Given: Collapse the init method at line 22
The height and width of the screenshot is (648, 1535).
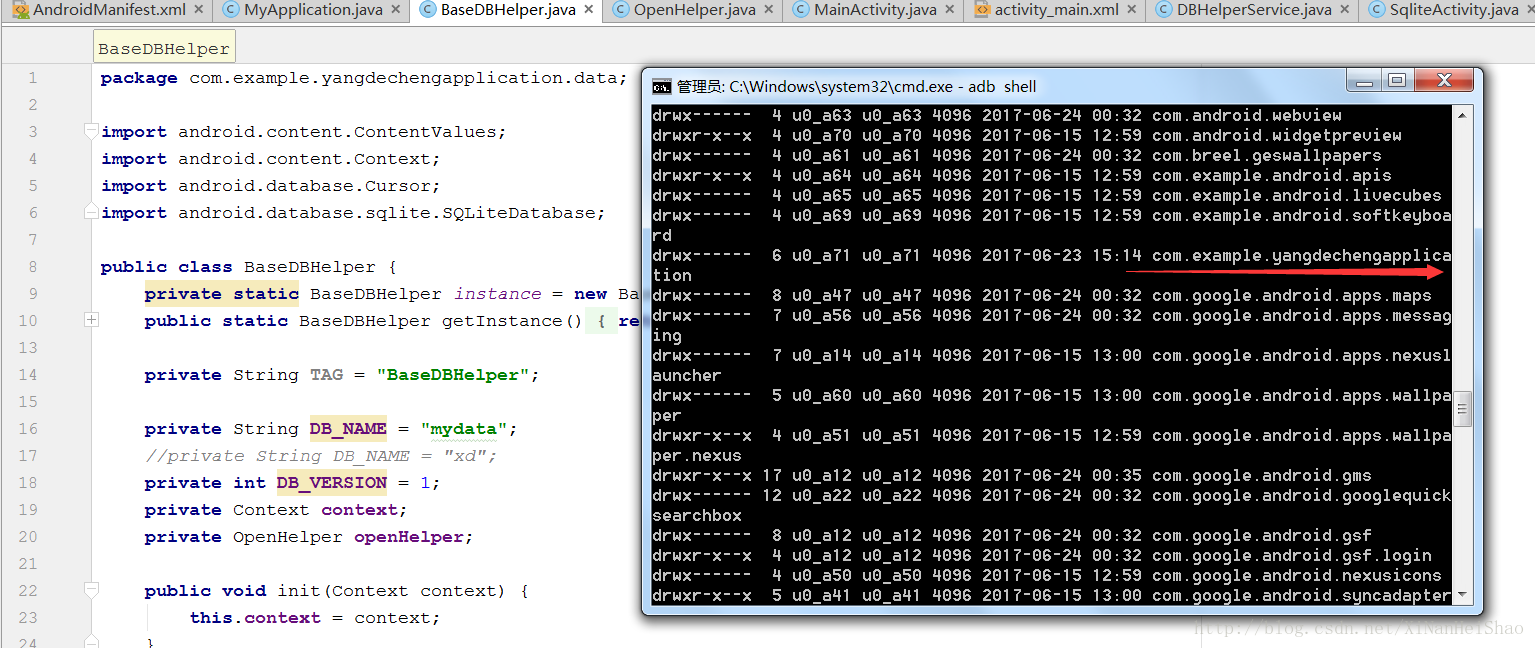Looking at the screenshot, I should pos(91,590).
